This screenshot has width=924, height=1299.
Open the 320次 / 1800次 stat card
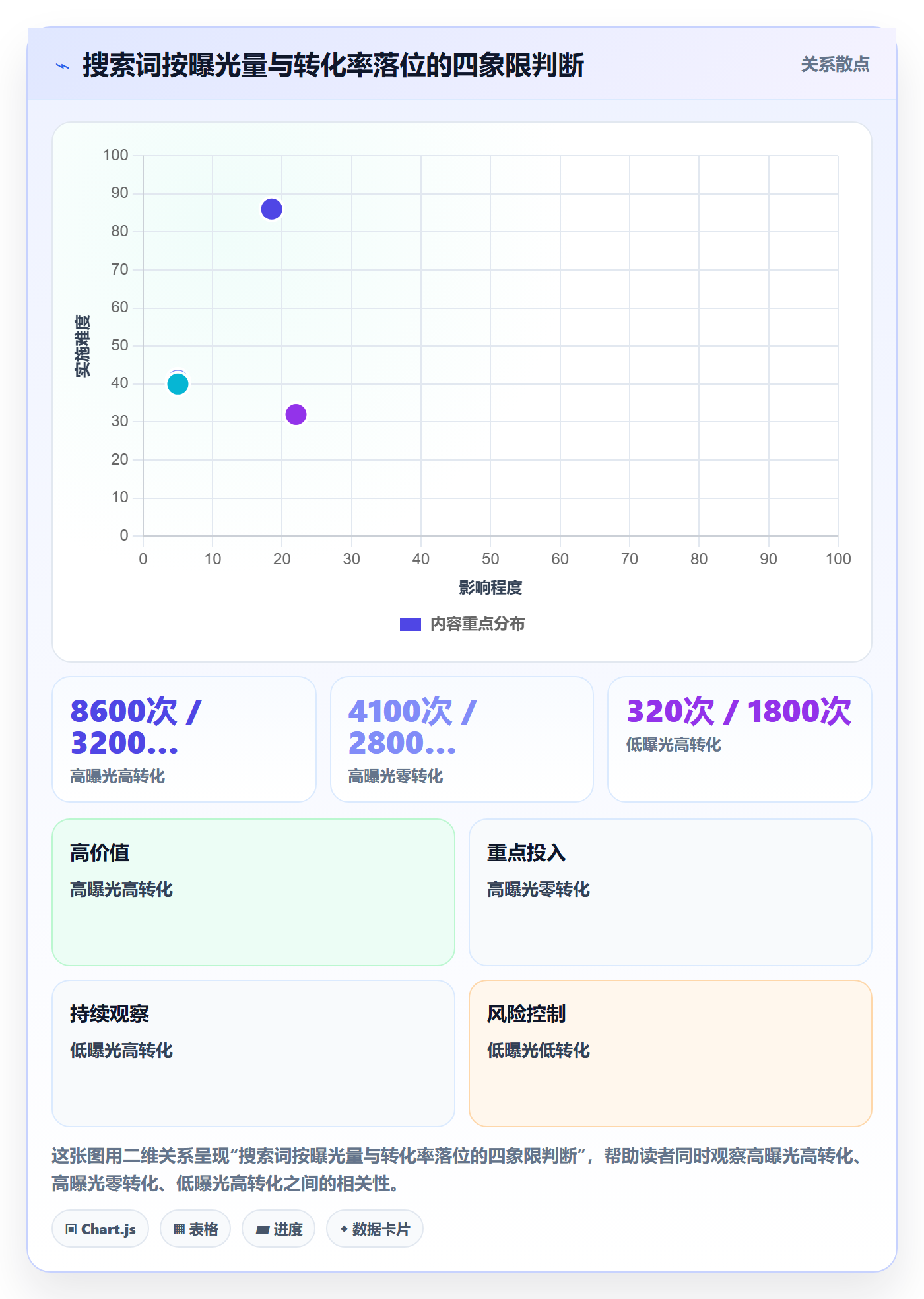tap(740, 739)
